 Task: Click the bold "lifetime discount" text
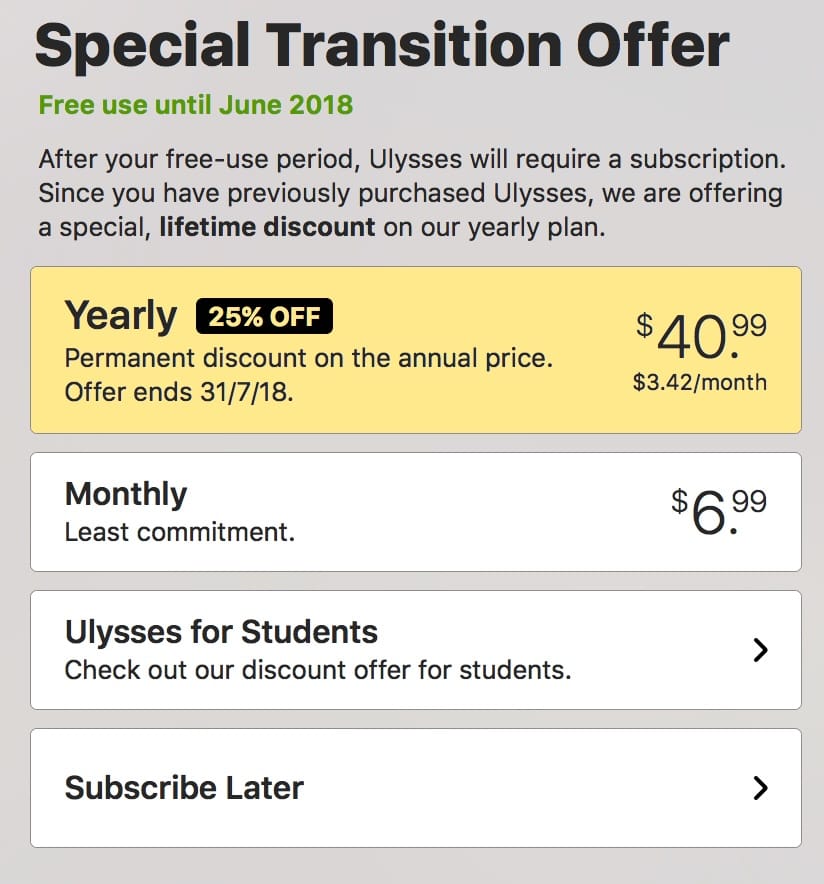coord(267,226)
